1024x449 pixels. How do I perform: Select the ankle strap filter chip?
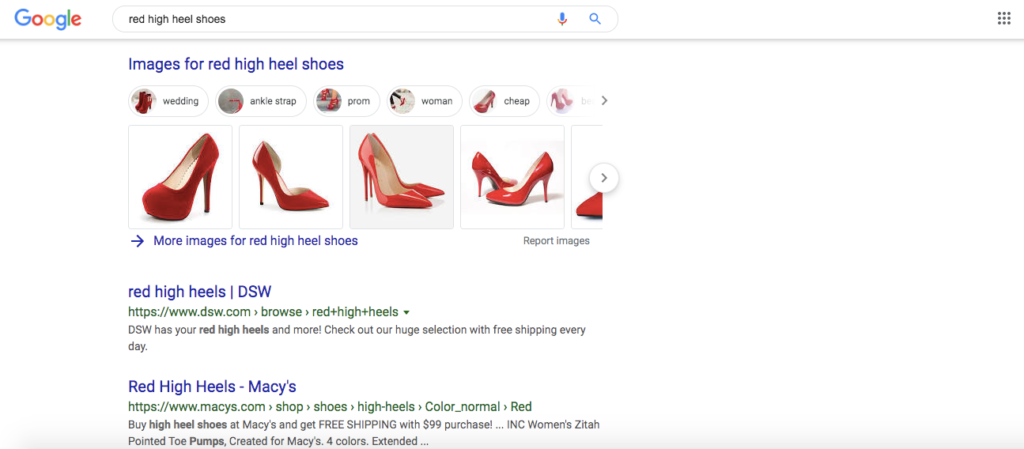click(261, 101)
